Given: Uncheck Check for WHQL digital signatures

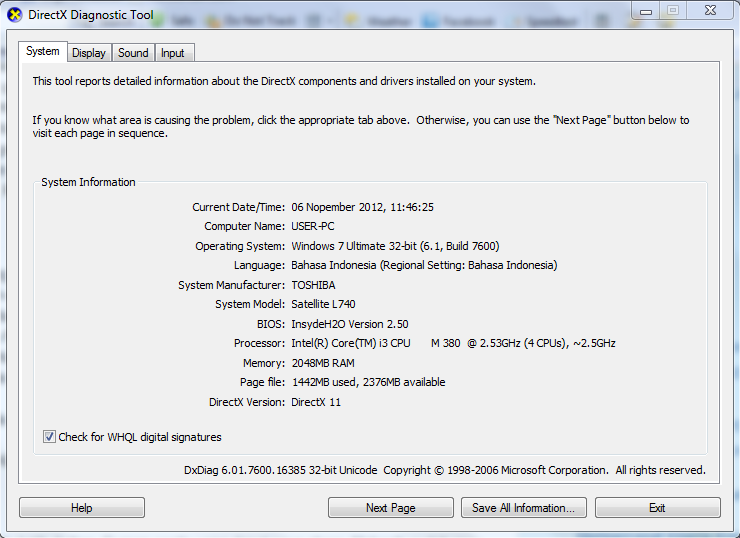Looking at the screenshot, I should click(x=49, y=437).
